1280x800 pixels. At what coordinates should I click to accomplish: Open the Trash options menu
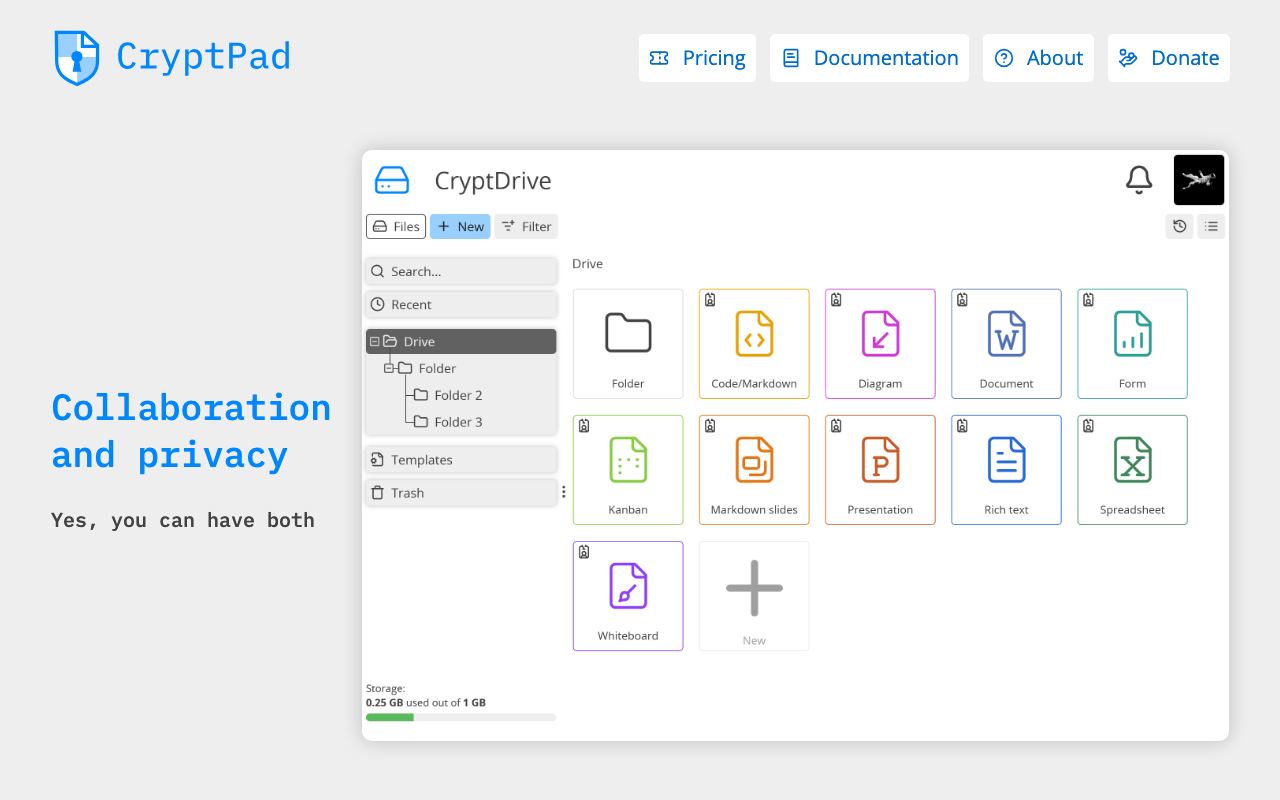(563, 492)
